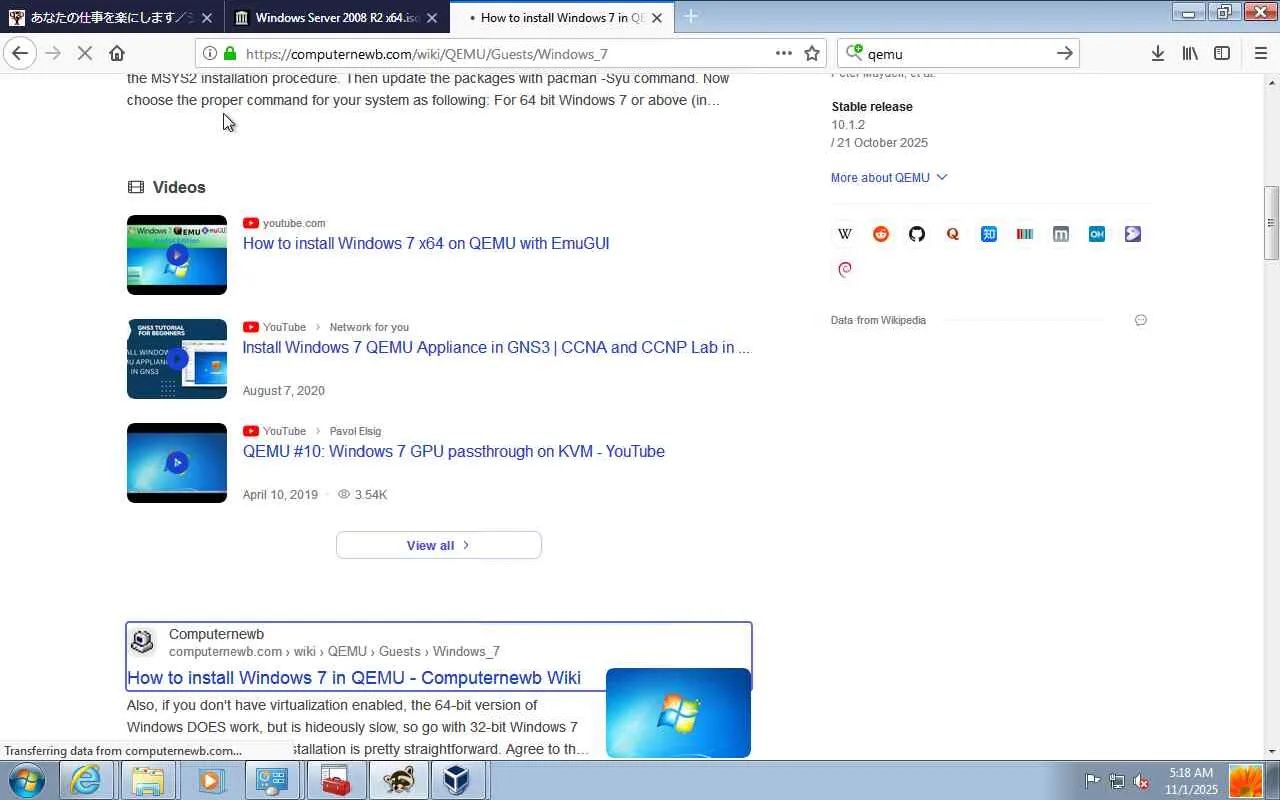
Task: Stop loading the current page
Action: click(x=85, y=53)
